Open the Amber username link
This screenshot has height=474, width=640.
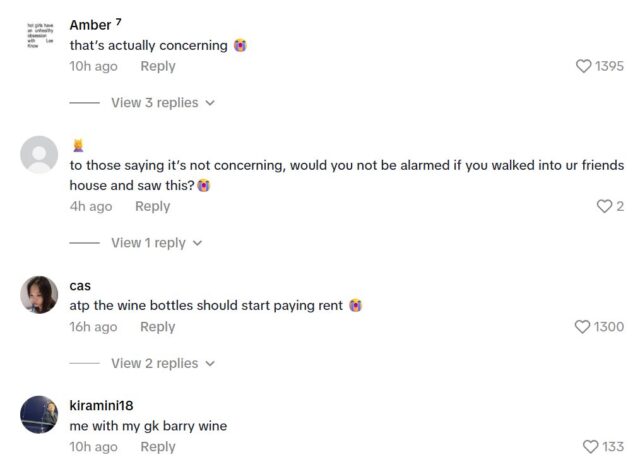pos(90,25)
